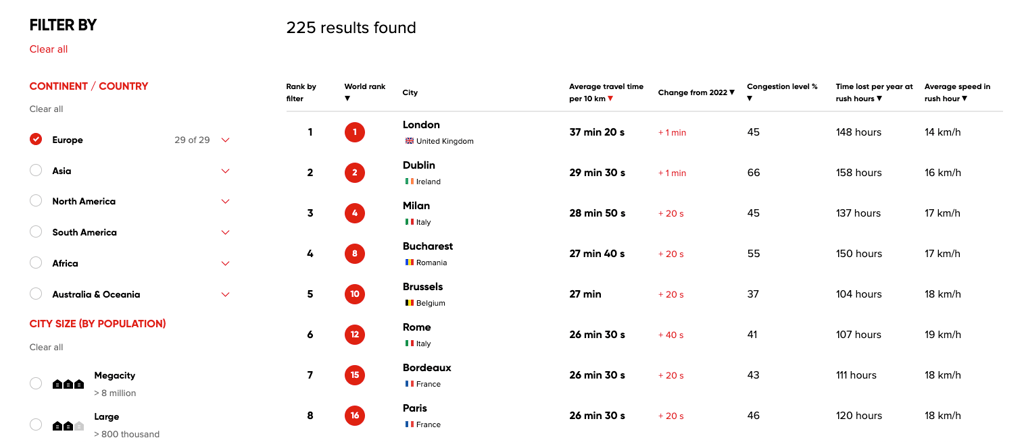Viewport: 1024px width, 442px height.
Task: Click the red world rank 1 badge
Action: [355, 133]
